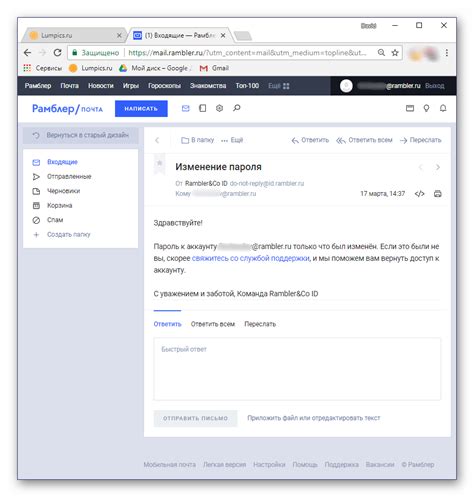Expand the Ещё services menu in top bar

click(x=279, y=86)
